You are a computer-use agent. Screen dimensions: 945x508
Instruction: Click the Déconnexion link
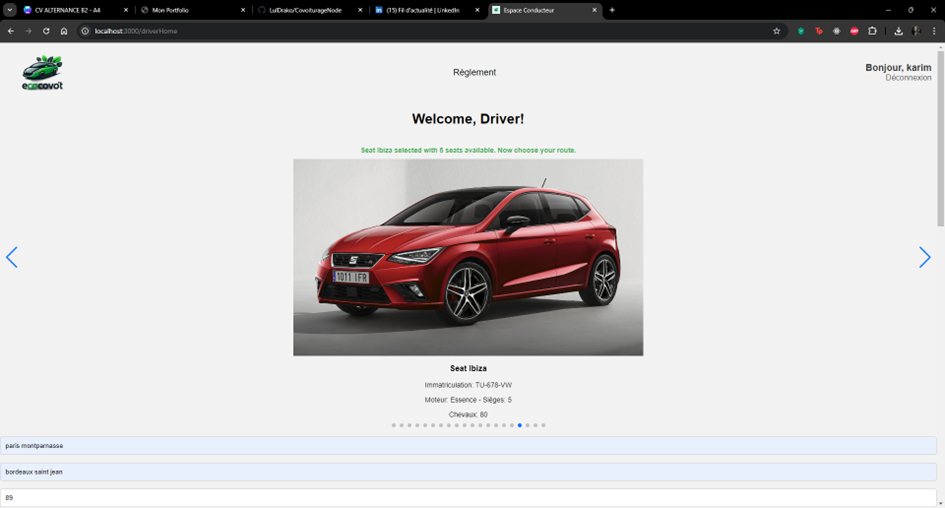coord(908,78)
